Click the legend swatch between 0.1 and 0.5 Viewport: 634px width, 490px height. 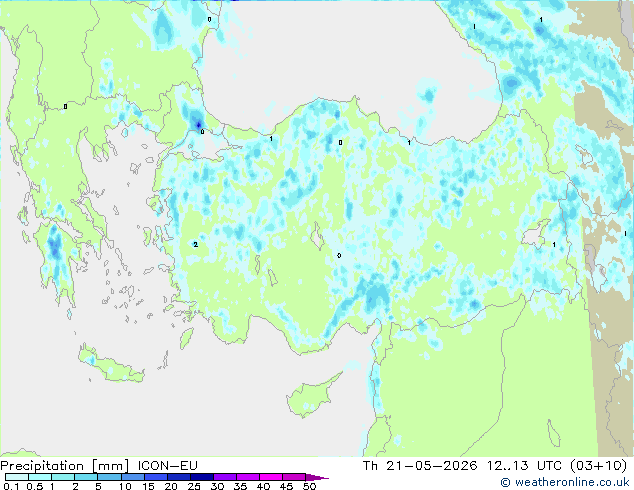pyautogui.click(x=17, y=477)
